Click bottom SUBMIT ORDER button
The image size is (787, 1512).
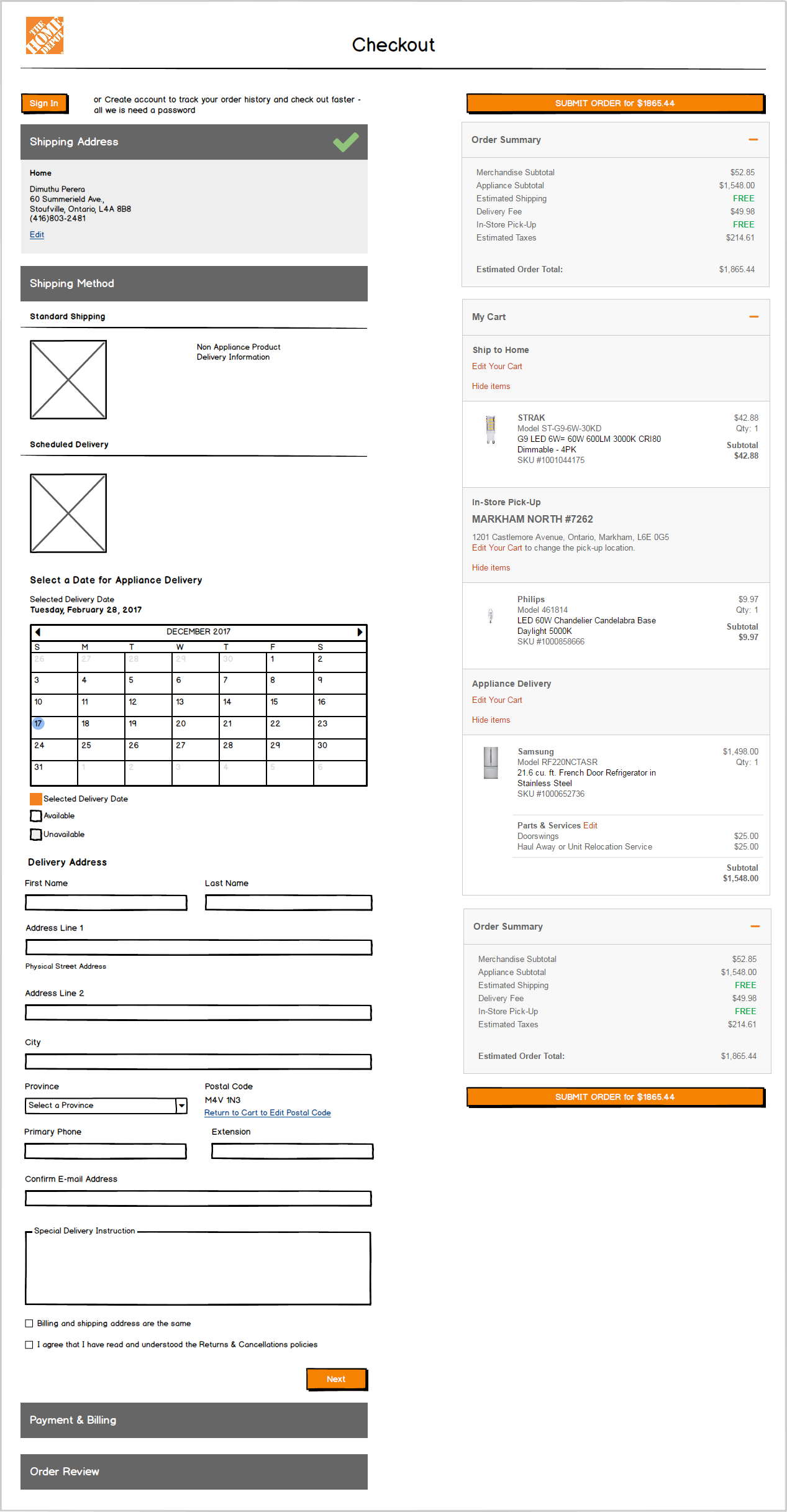(615, 1097)
